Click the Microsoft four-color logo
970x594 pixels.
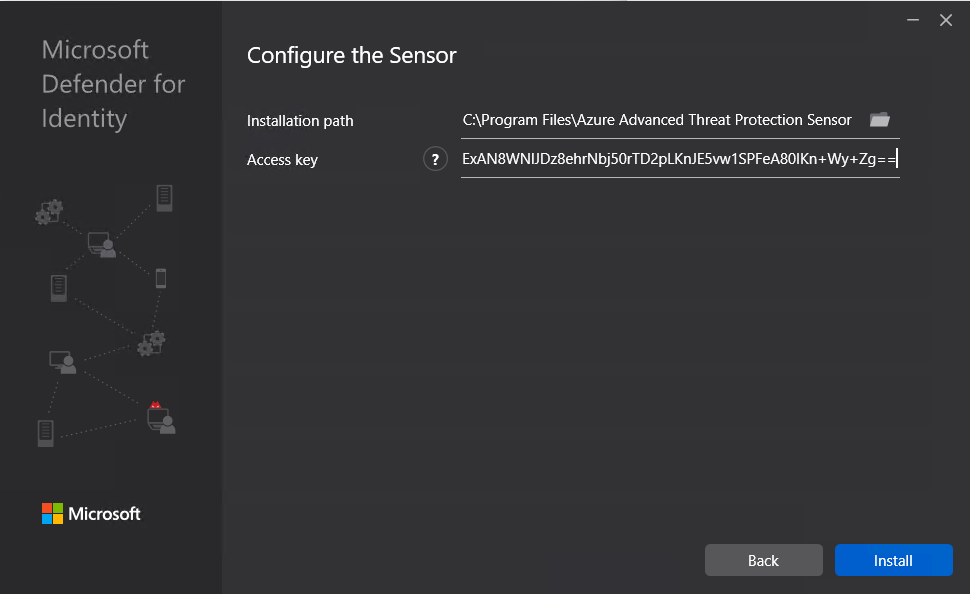[52, 514]
